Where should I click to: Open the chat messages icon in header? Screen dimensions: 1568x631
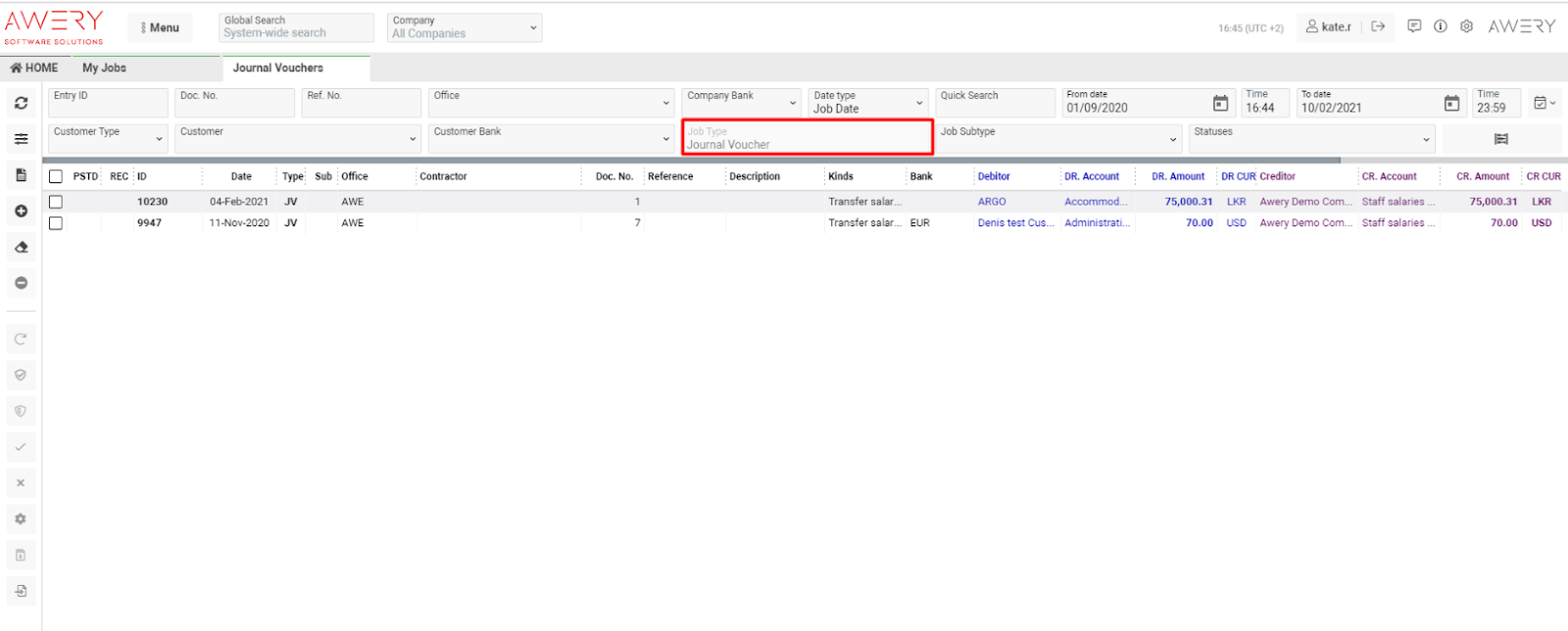click(x=1414, y=26)
